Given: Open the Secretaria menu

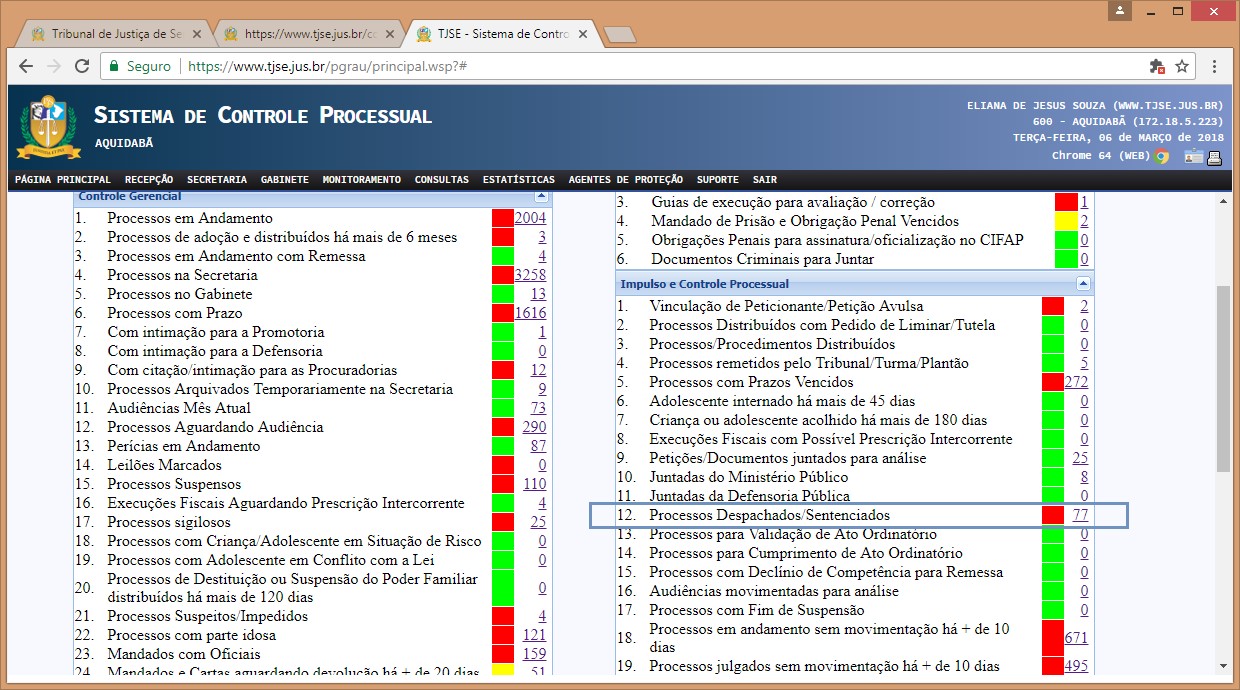Looking at the screenshot, I should [216, 180].
